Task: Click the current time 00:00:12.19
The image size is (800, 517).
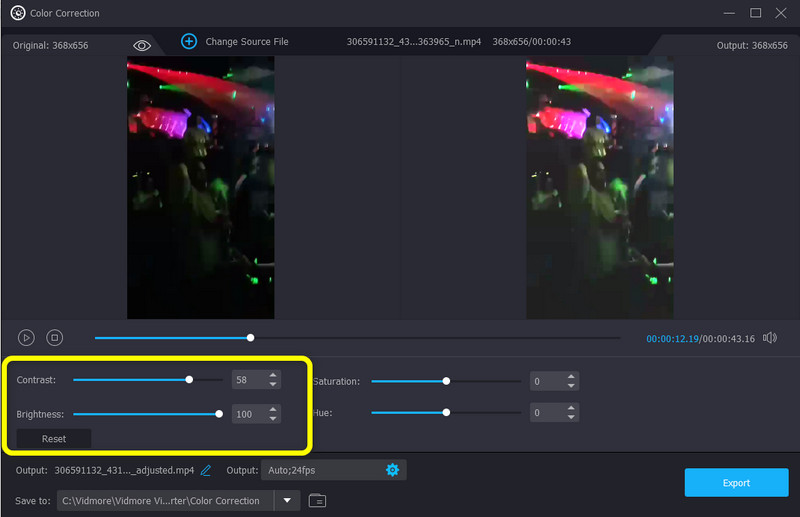Action: tap(672, 338)
